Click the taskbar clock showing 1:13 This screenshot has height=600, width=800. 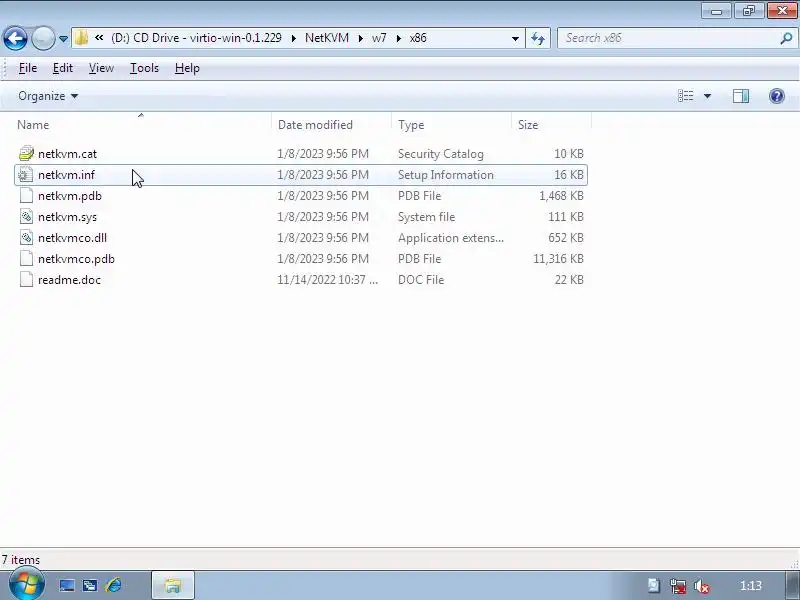click(751, 586)
